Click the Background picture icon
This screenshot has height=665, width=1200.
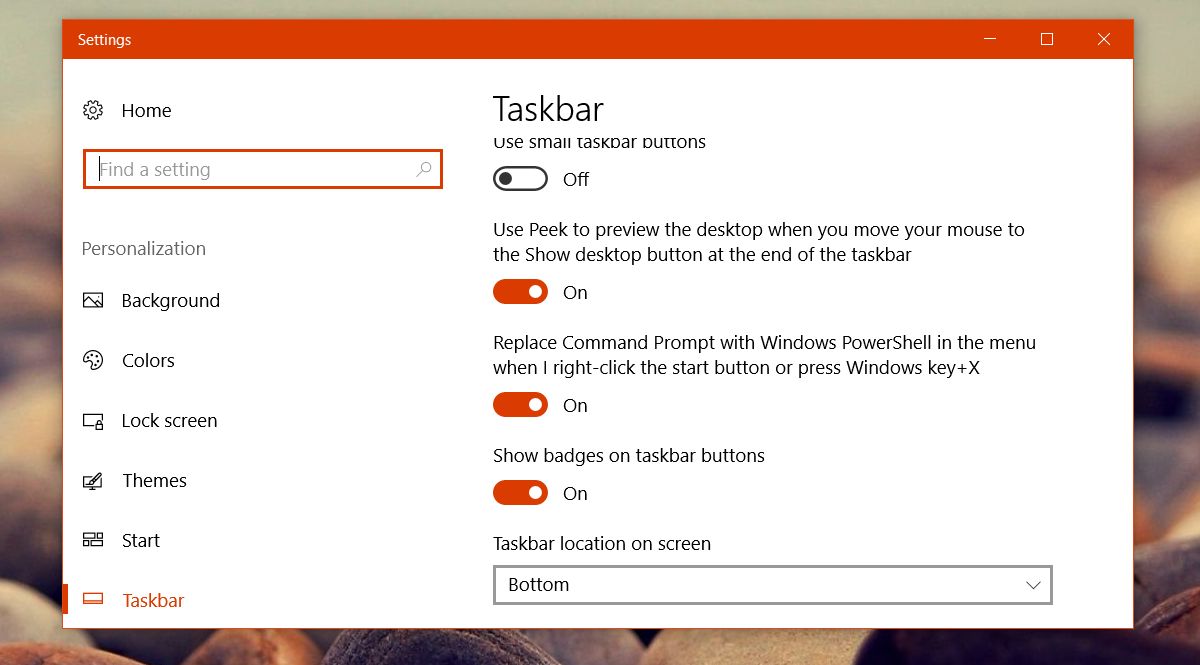coord(93,300)
